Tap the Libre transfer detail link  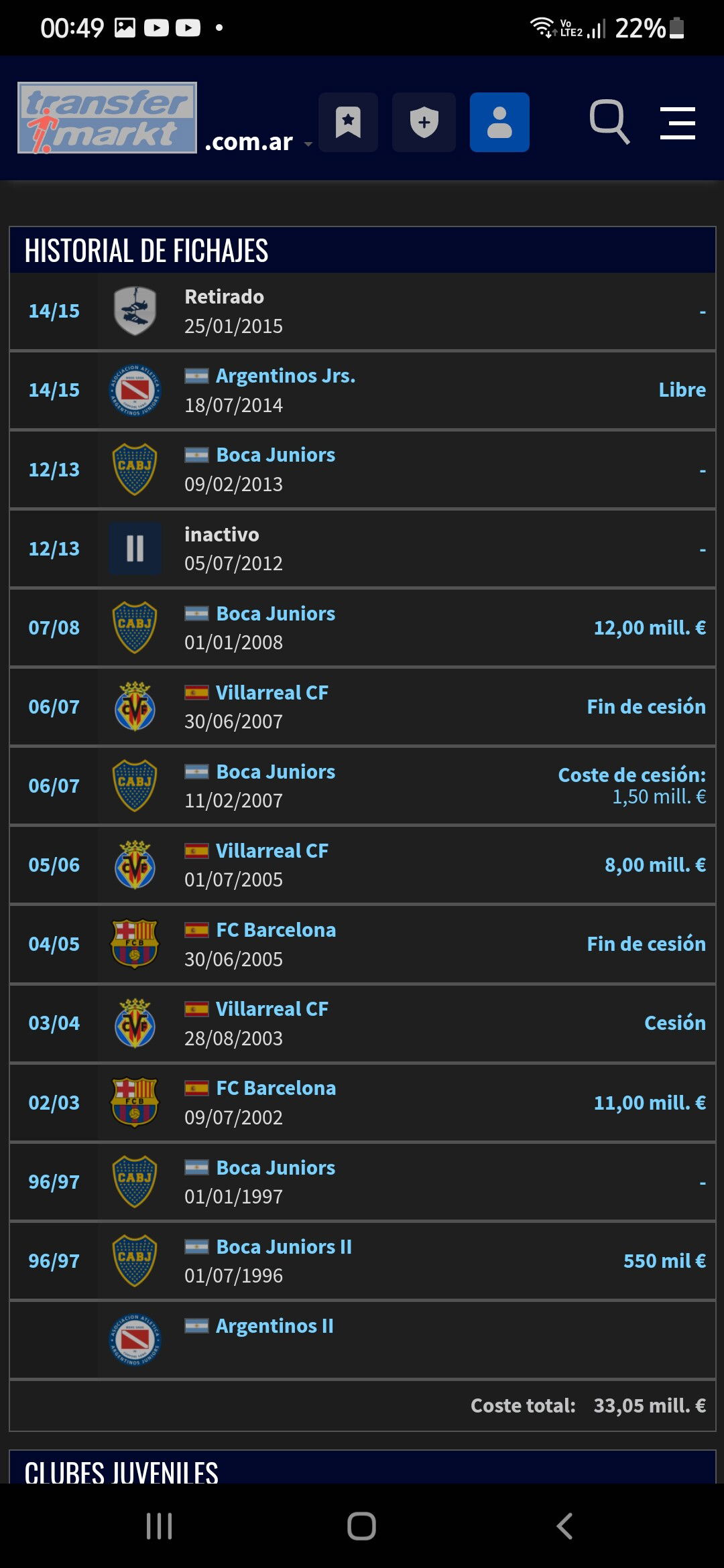682,390
